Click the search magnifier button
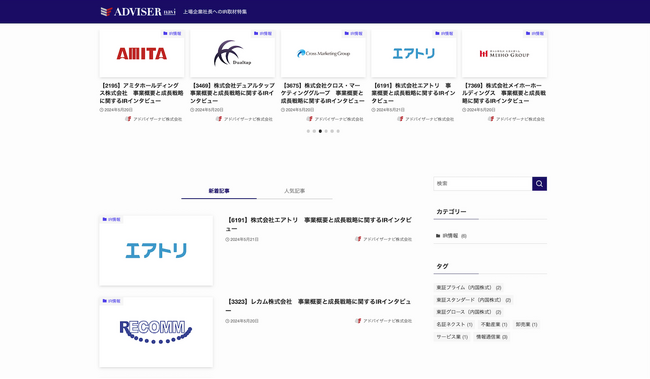This screenshot has height=379, width=650. tap(539, 184)
